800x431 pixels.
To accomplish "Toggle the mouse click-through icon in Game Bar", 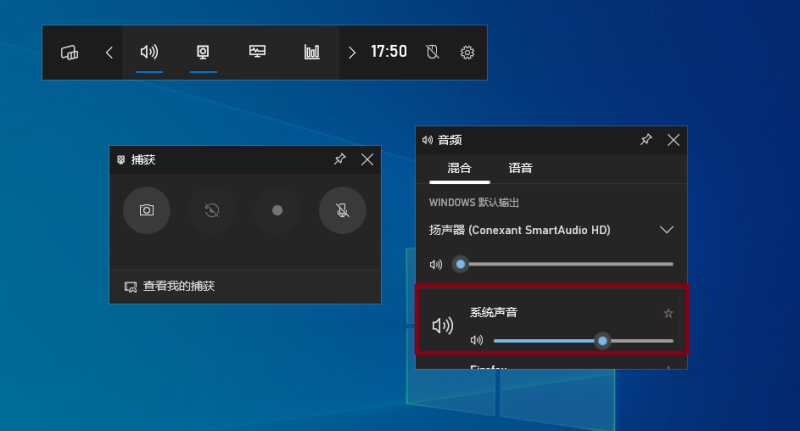I will coord(432,52).
